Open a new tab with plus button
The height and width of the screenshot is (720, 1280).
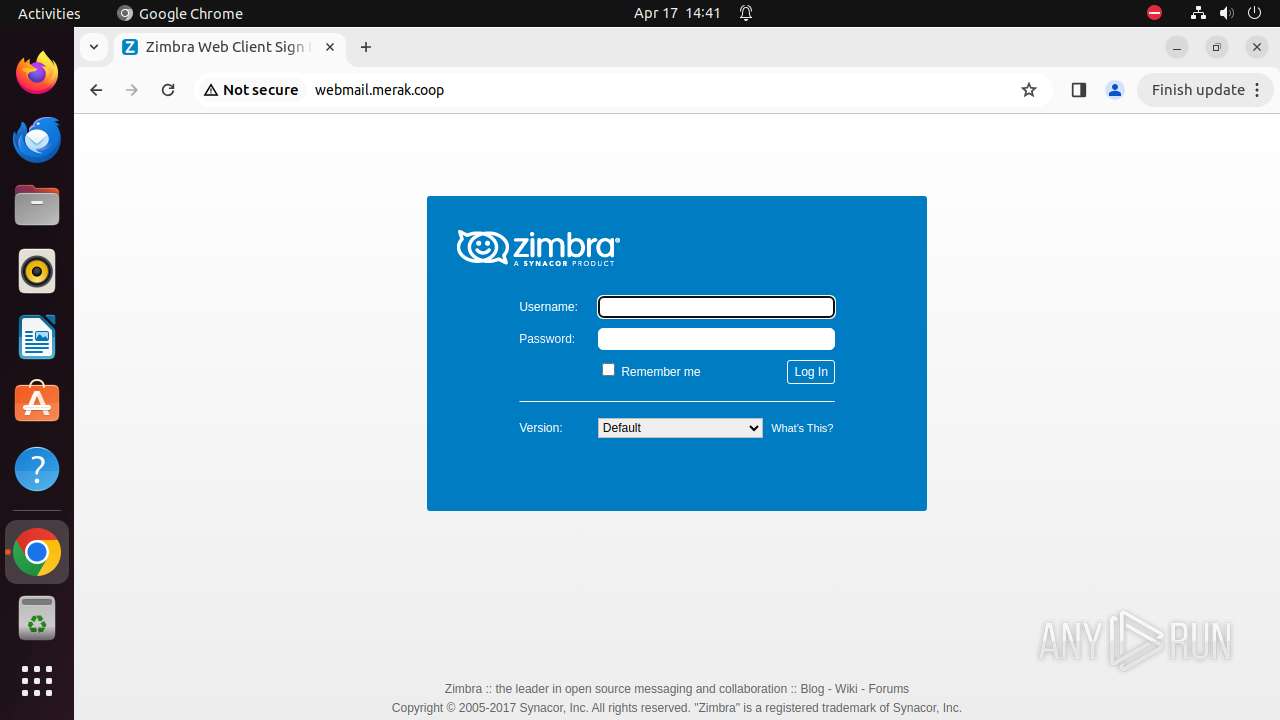click(x=366, y=47)
